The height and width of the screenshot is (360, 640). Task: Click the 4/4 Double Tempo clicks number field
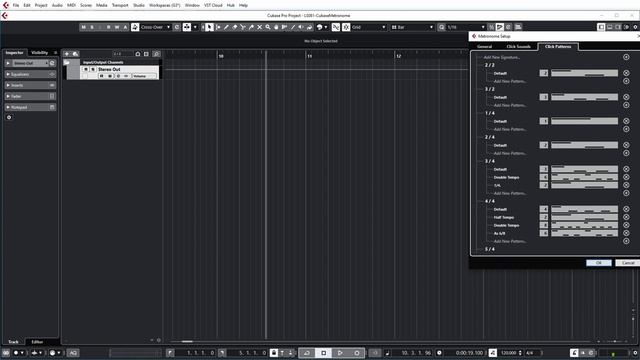tap(544, 225)
